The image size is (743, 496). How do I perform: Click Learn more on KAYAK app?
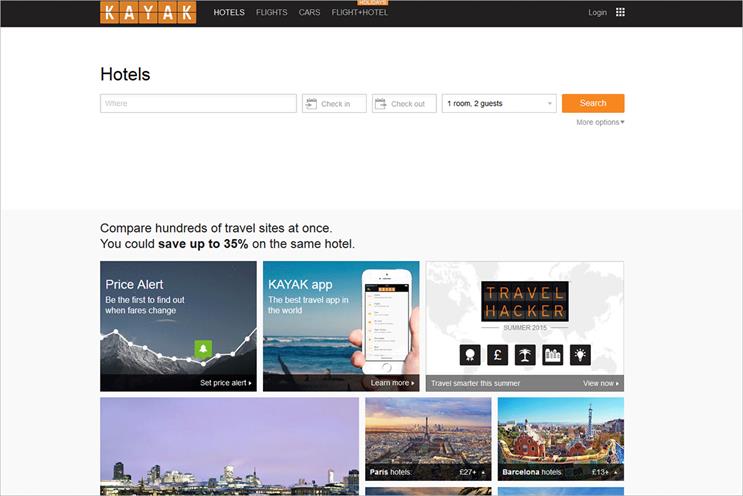pyautogui.click(x=392, y=383)
